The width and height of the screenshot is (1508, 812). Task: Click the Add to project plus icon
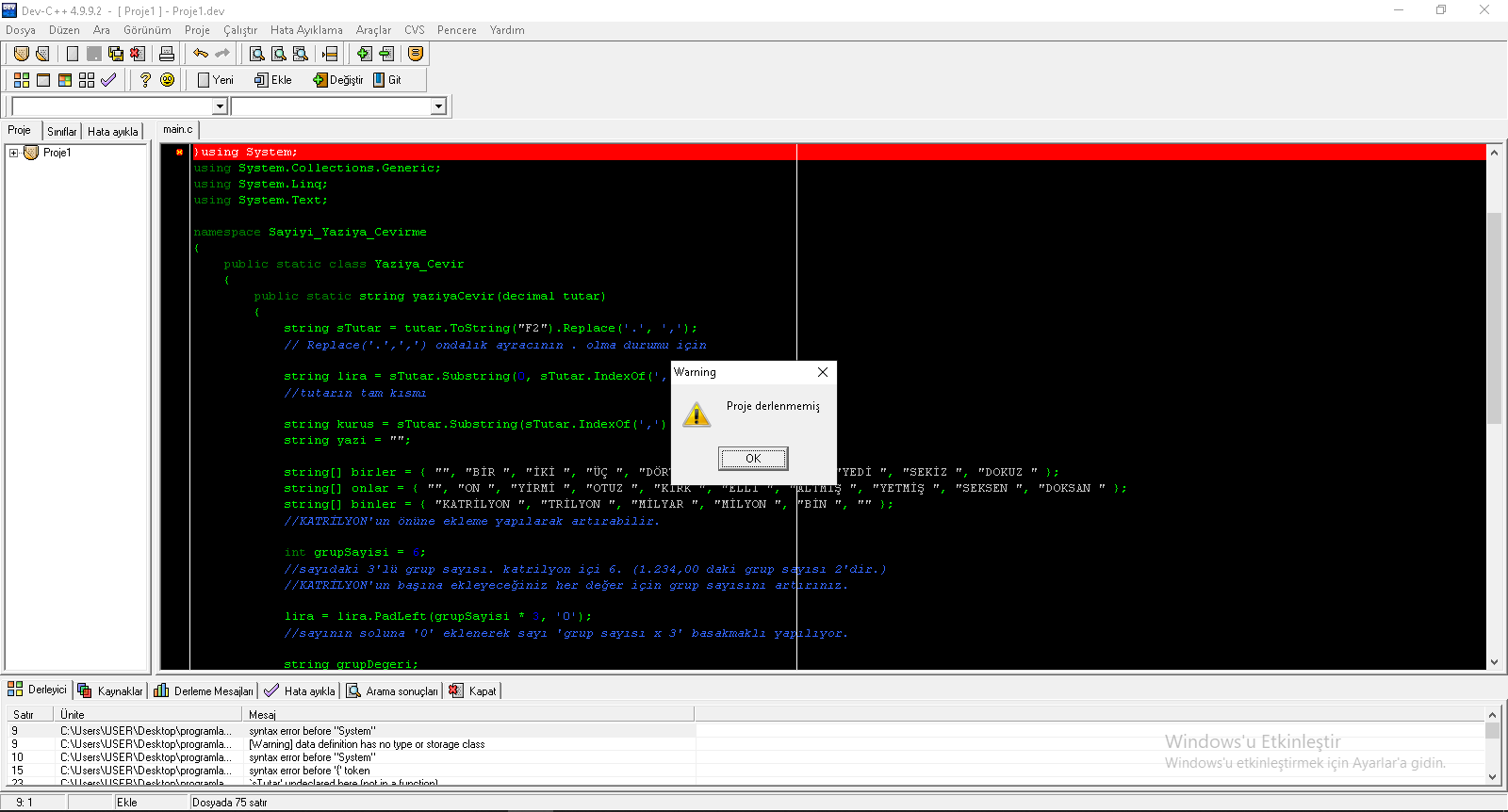364,54
